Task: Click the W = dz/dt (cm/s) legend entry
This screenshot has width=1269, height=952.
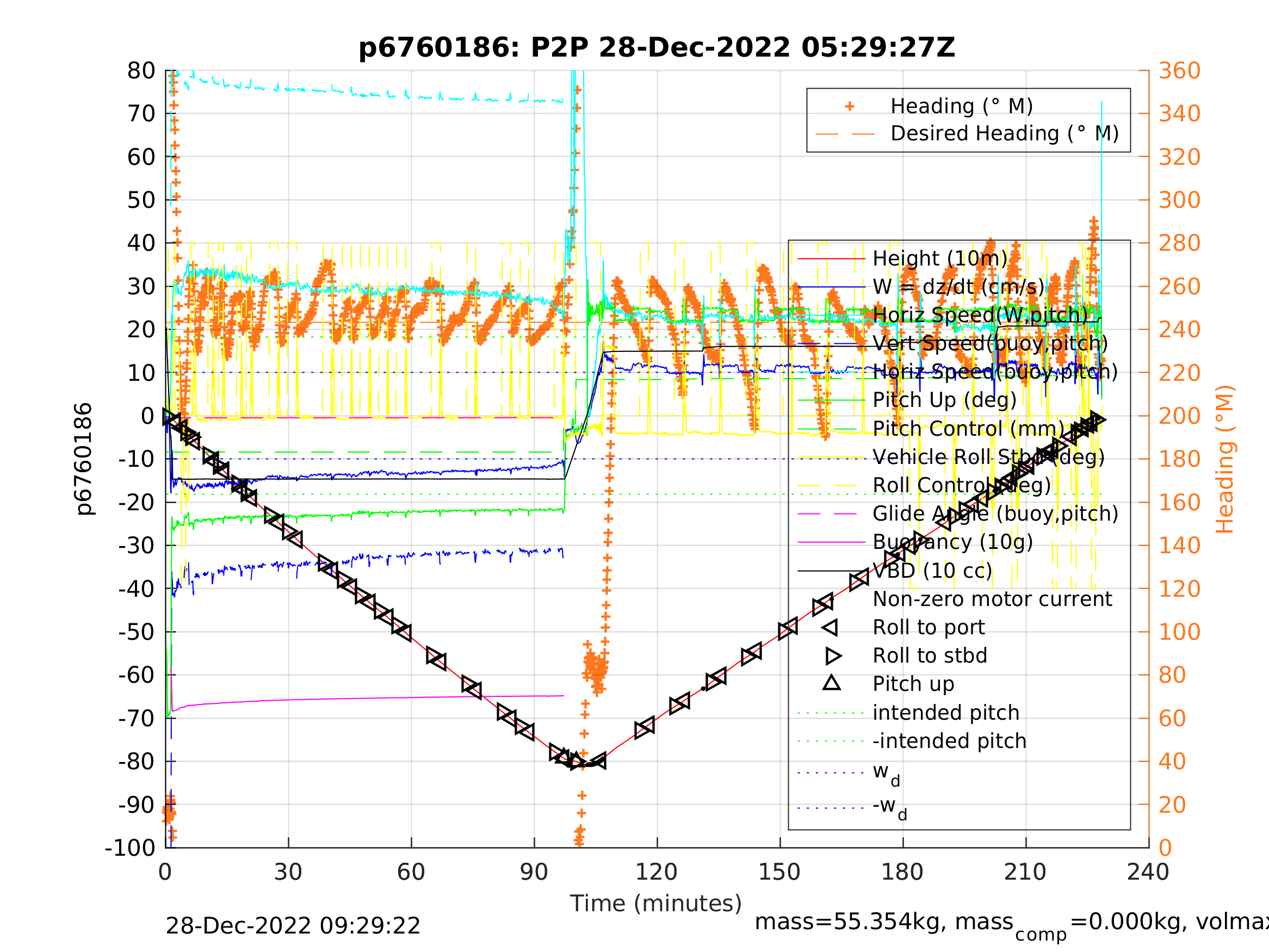Action: click(958, 287)
